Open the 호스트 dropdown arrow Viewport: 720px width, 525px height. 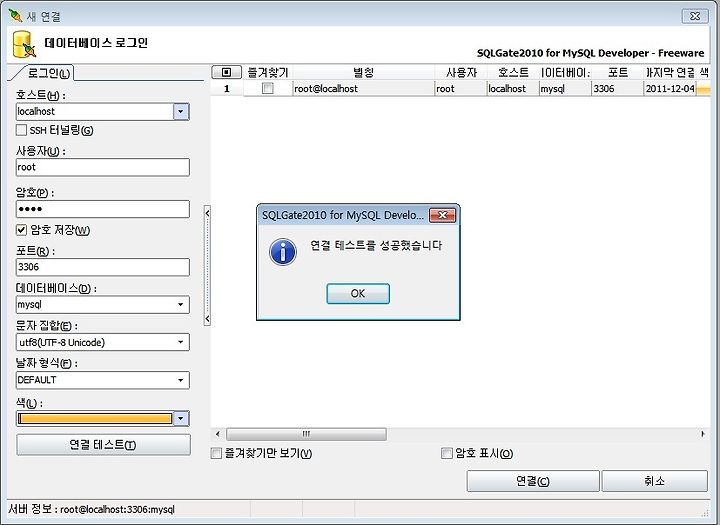click(181, 111)
